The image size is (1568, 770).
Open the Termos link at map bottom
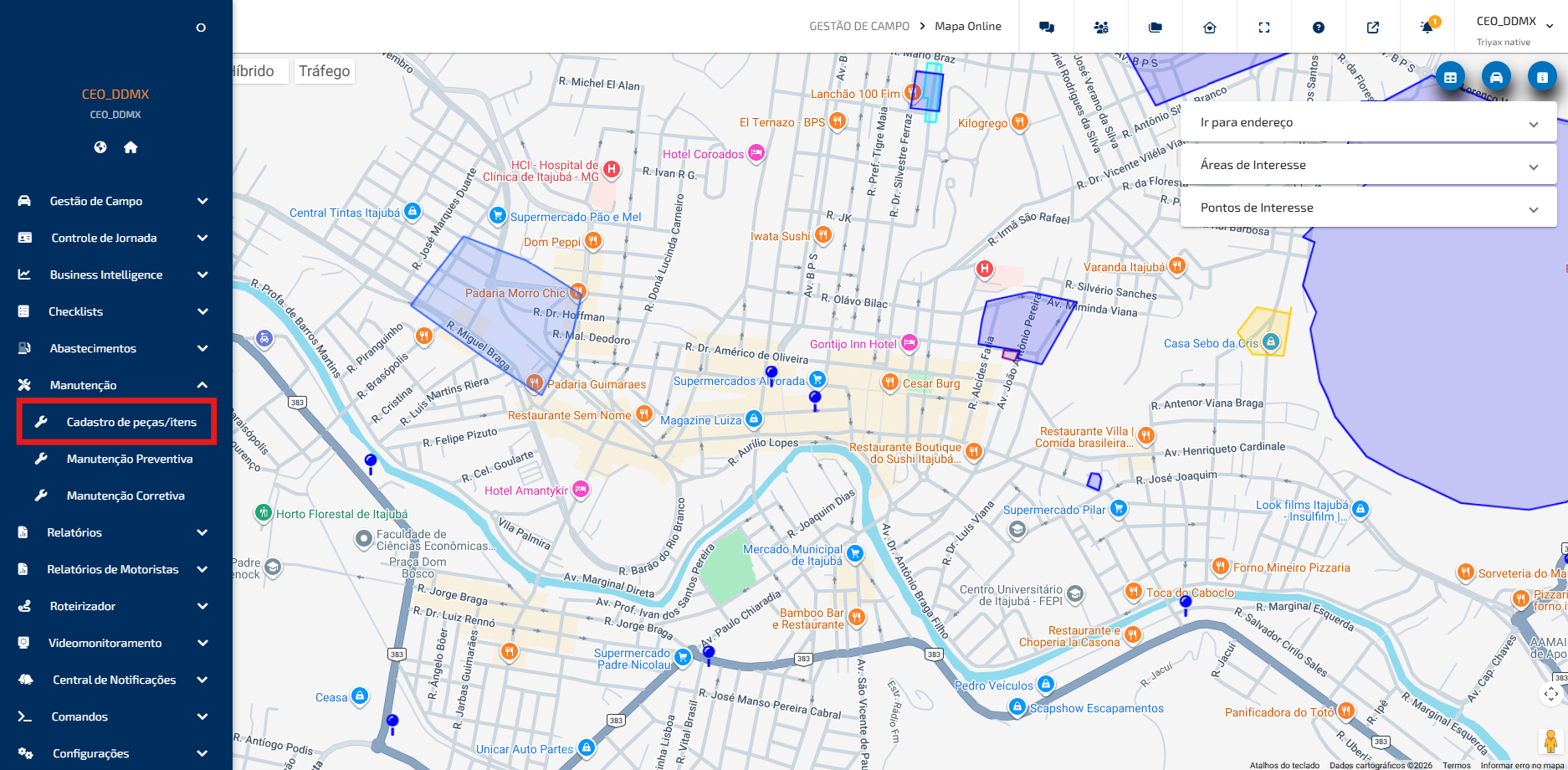[1456, 765]
